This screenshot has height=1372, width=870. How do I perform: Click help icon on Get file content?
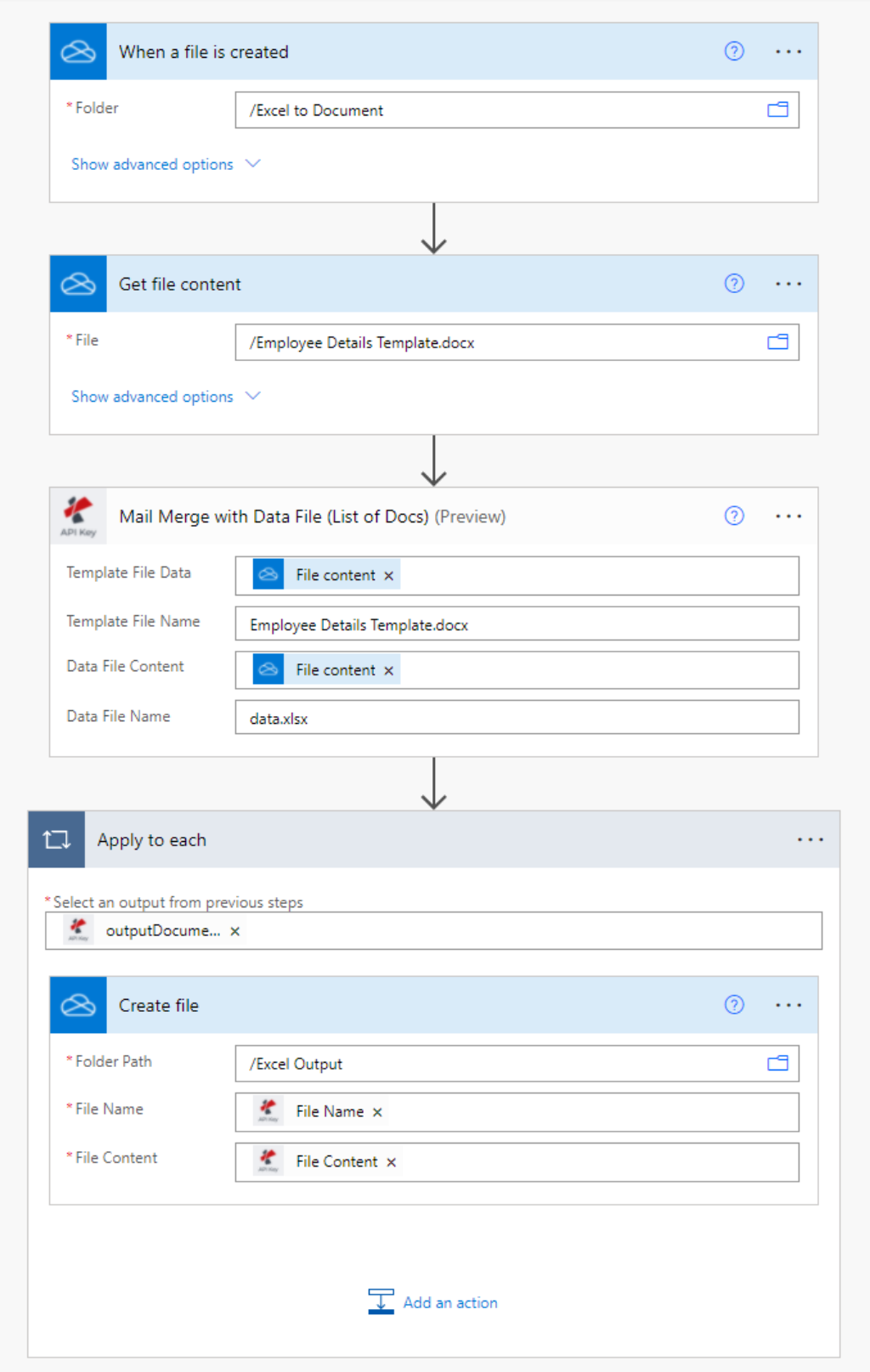pyautogui.click(x=734, y=284)
